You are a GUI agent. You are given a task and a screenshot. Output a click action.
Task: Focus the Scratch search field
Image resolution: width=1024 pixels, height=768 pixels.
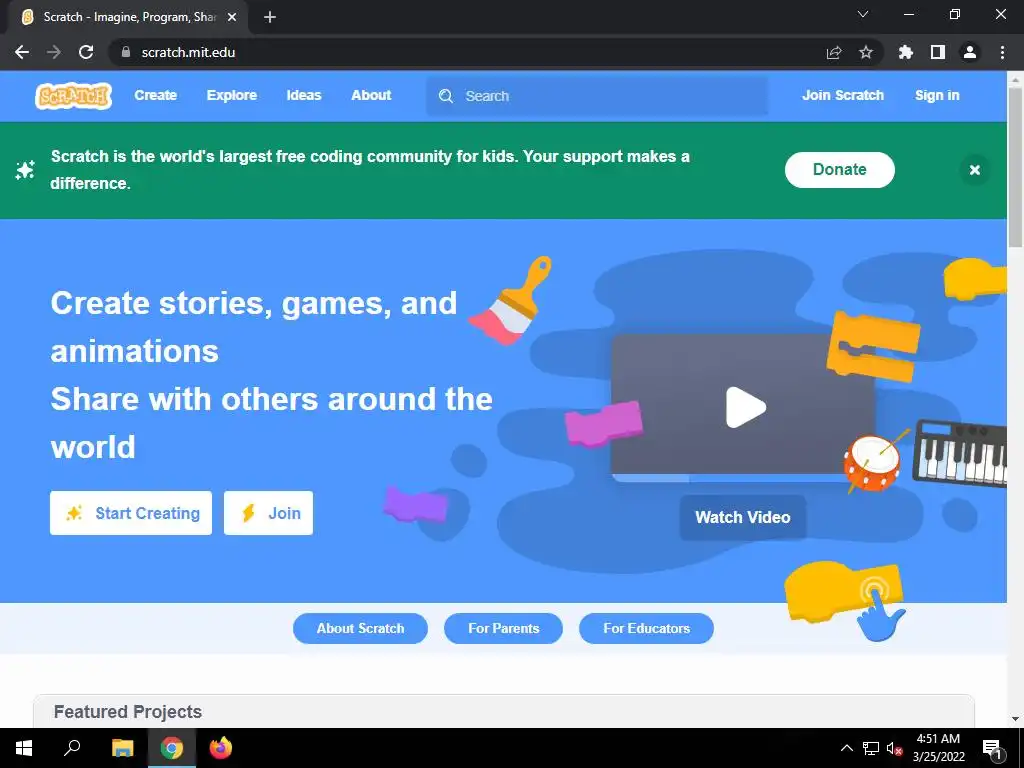point(597,96)
